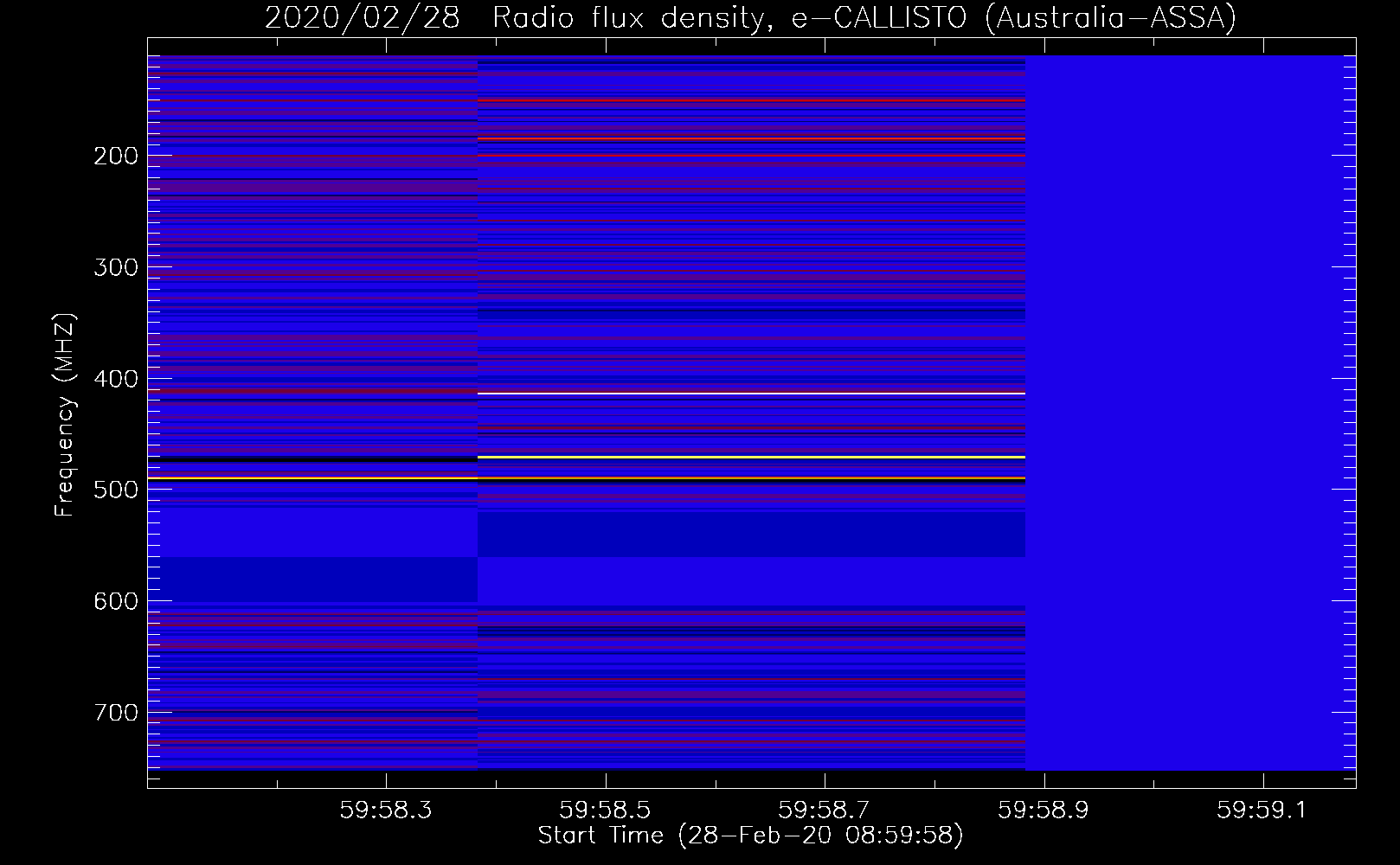Click the 300 frequency tick label
The height and width of the screenshot is (865, 1400).
click(116, 267)
